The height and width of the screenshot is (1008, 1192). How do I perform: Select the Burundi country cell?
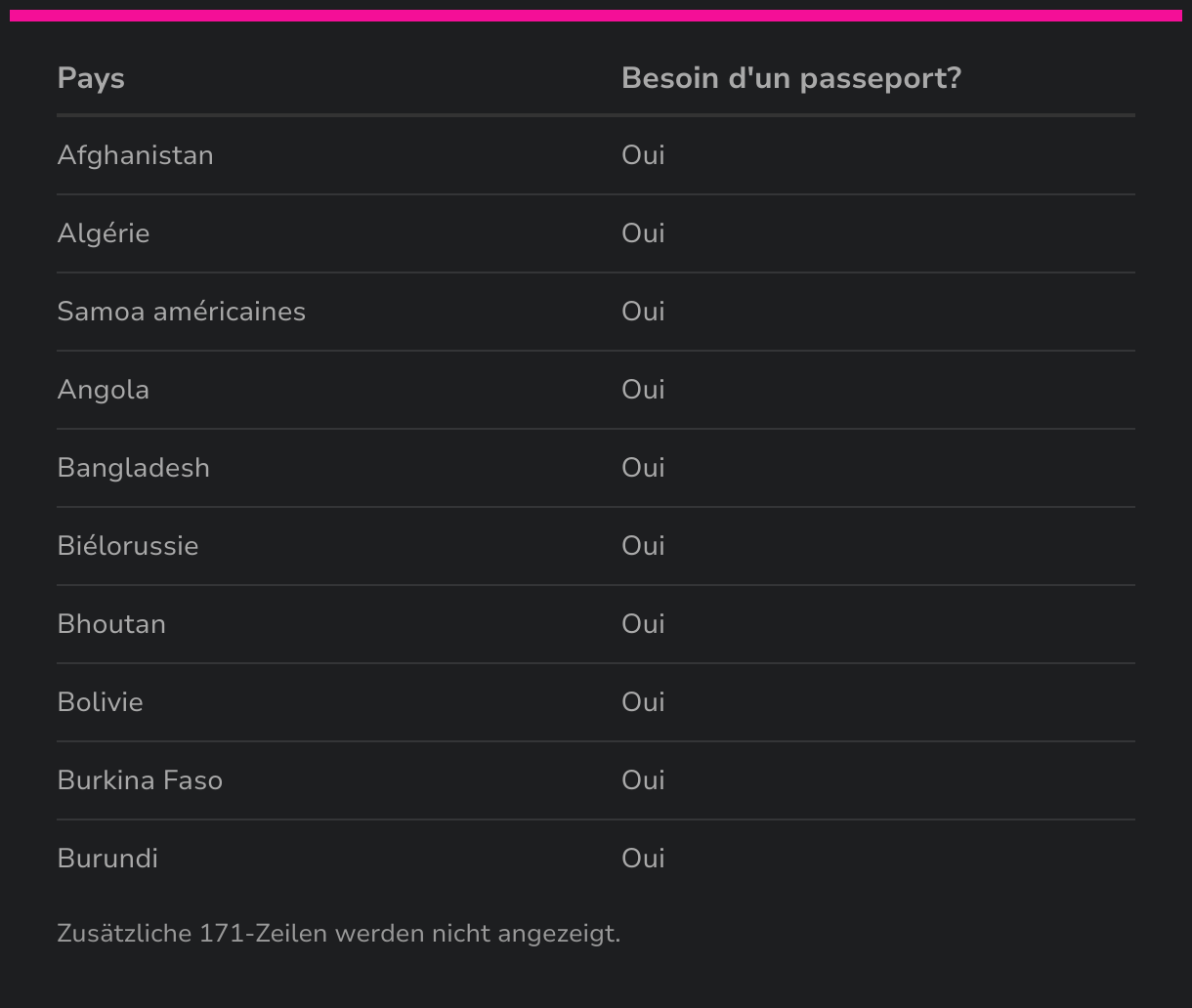pyautogui.click(x=107, y=859)
